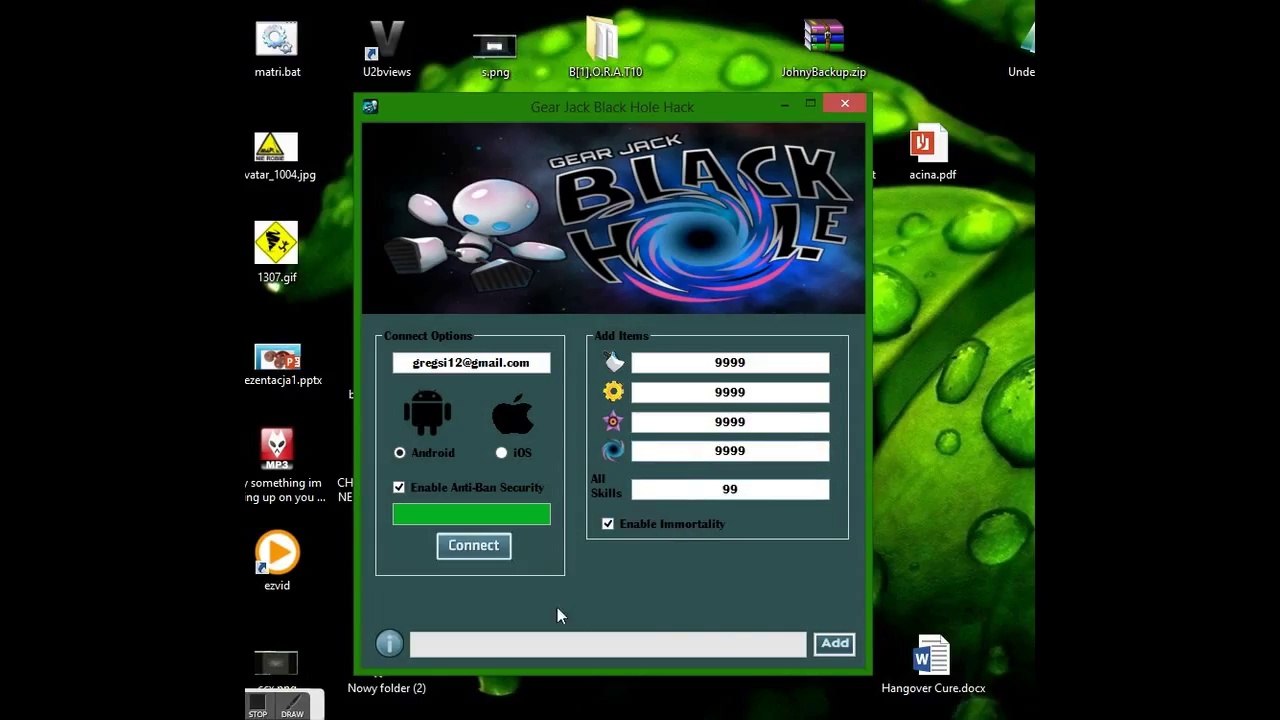Click the 9999 field beside black hole icon
The image size is (1280, 720).
coord(730,451)
